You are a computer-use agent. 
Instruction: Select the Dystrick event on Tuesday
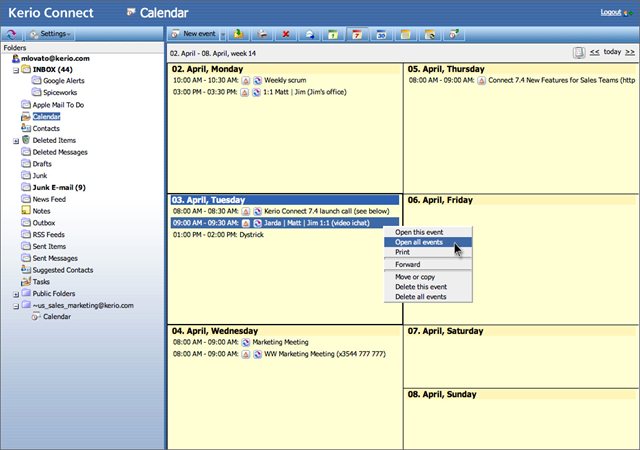pos(251,235)
